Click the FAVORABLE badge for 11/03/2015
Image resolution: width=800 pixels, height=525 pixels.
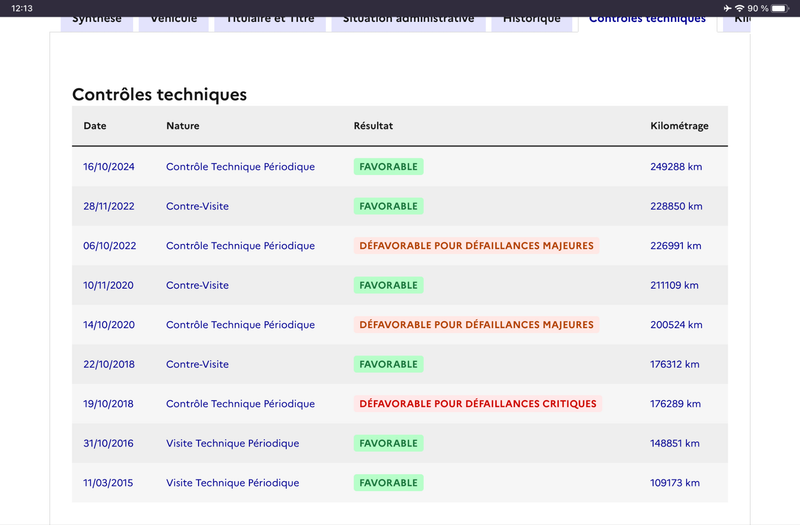(x=388, y=483)
